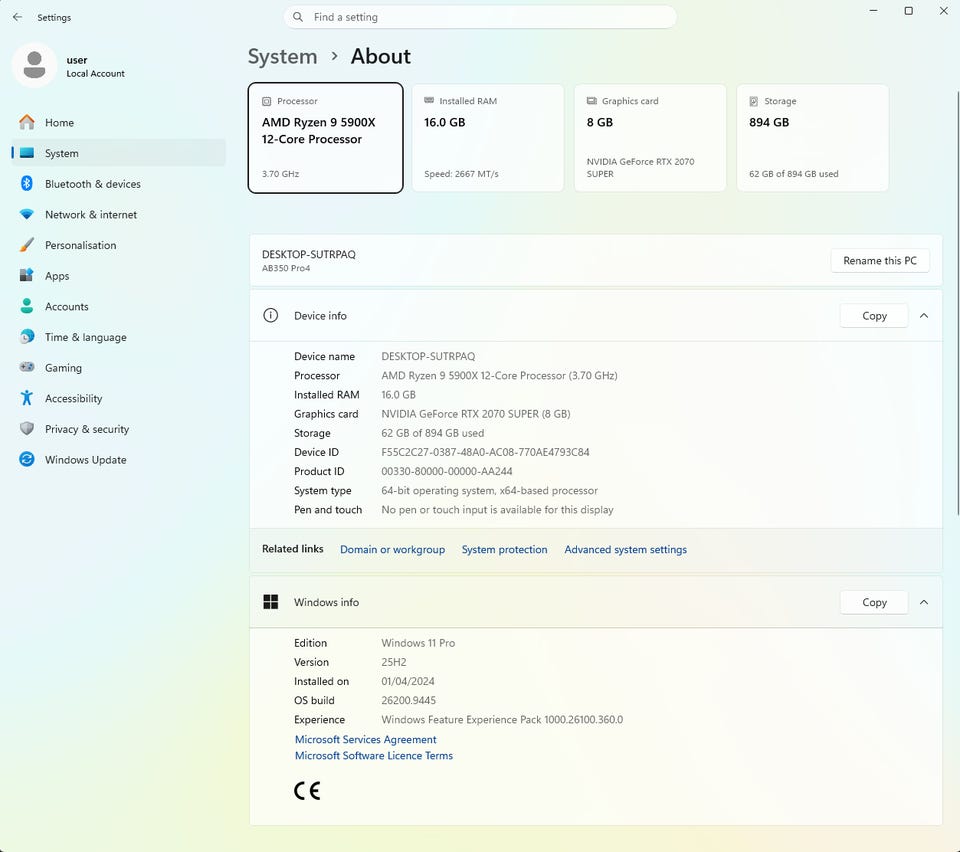This screenshot has width=960, height=852.
Task: Open Time & language settings
Action: coord(119,337)
